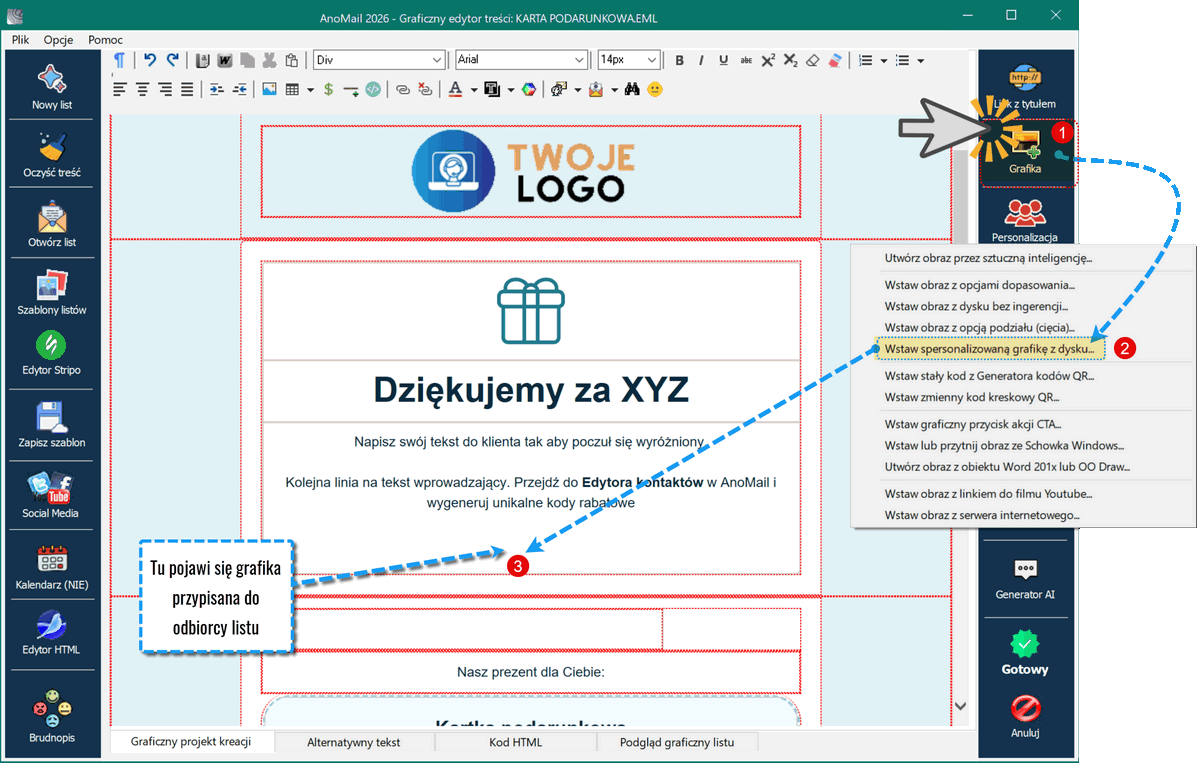Open the Plik menu
The image size is (1200, 763).
pos(20,39)
